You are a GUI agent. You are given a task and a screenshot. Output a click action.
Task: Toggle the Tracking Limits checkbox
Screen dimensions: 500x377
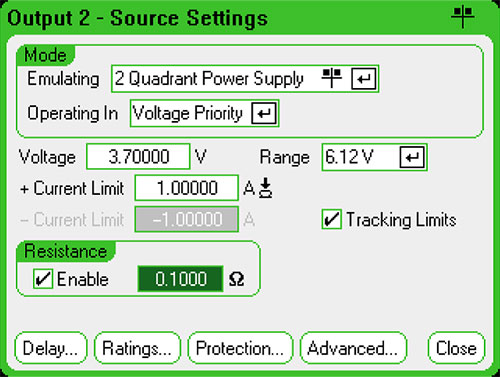332,219
